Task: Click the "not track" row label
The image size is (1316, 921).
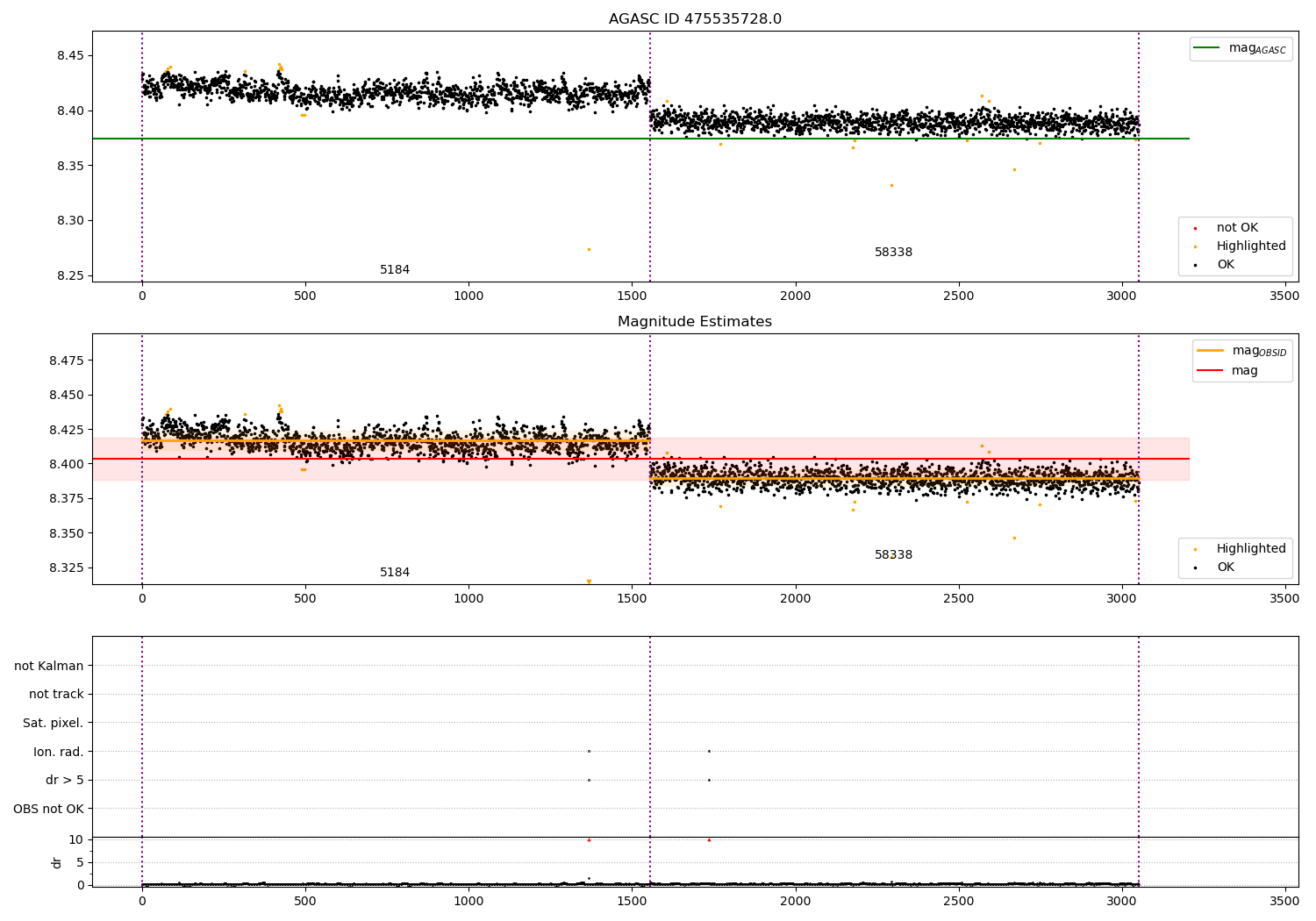Action: click(56, 695)
